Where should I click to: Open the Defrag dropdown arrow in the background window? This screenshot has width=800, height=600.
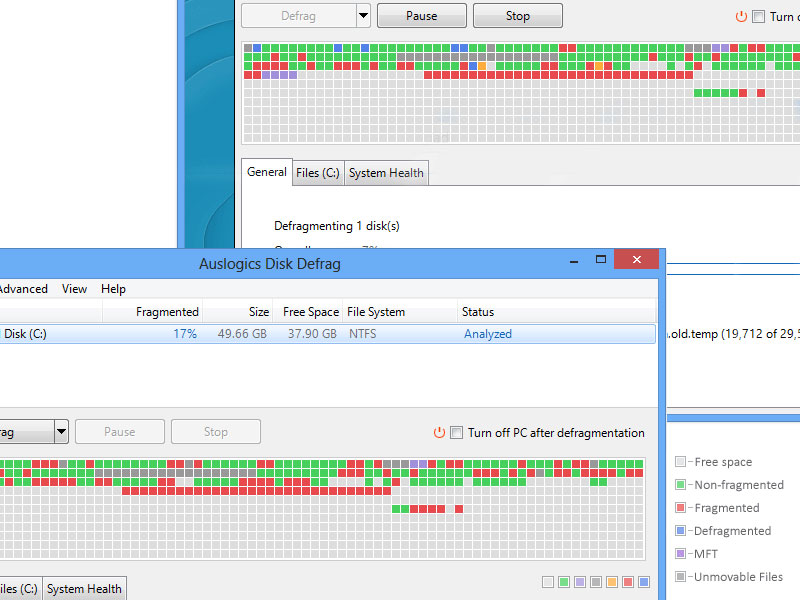(363, 16)
